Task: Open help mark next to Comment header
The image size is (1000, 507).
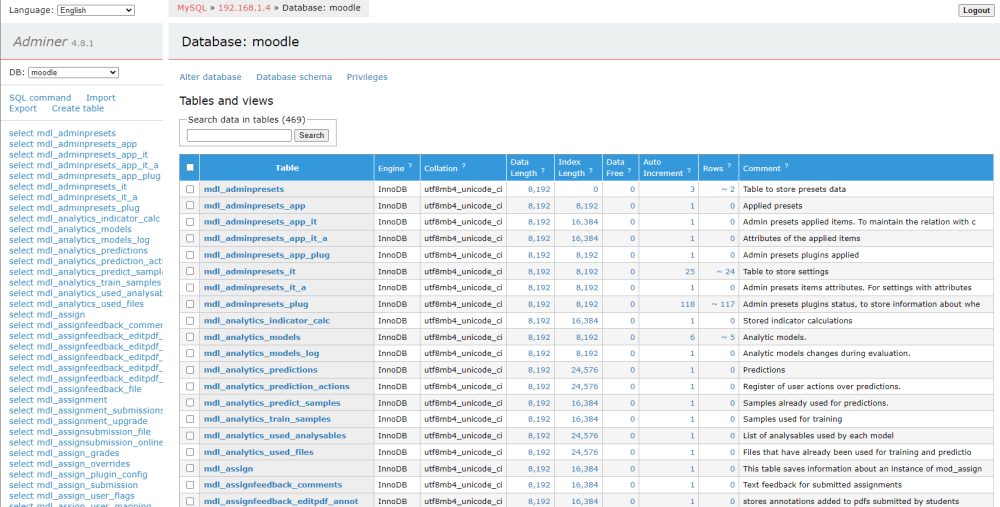Action: click(x=786, y=166)
